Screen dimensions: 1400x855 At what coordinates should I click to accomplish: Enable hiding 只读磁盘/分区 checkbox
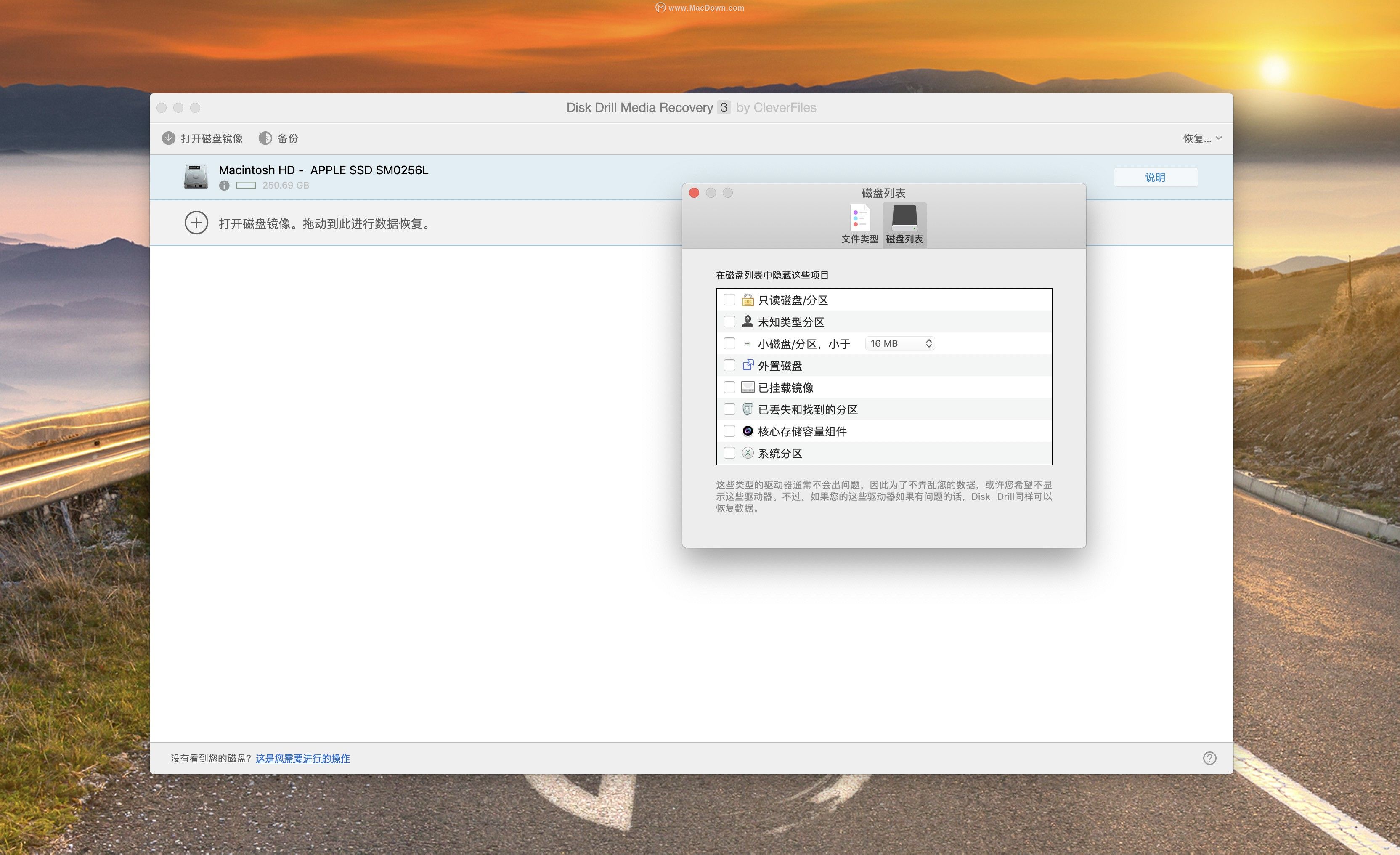tap(729, 300)
